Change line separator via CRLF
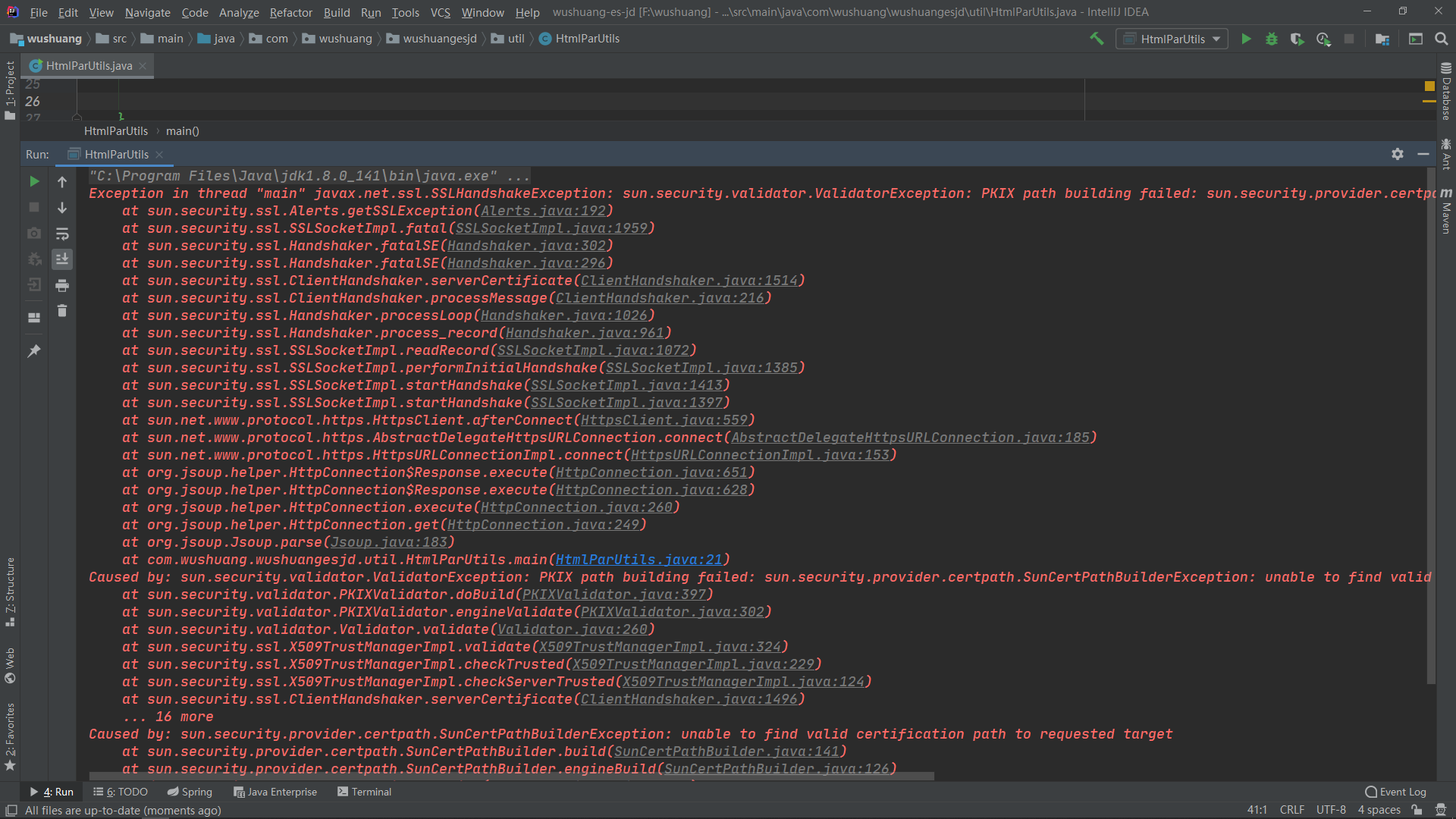1456x819 pixels. coord(1292,810)
